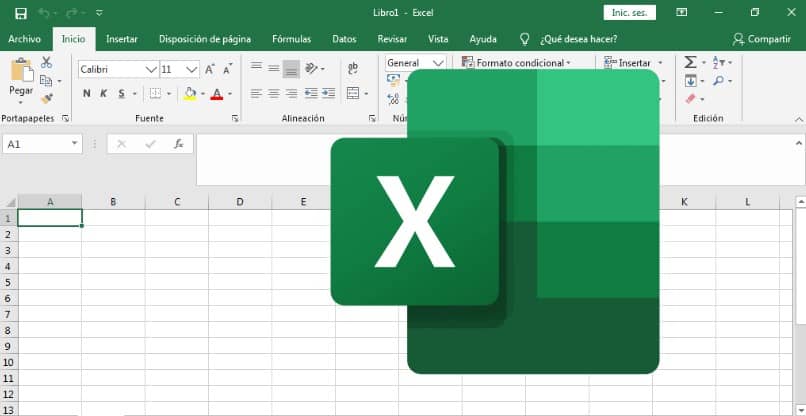The height and width of the screenshot is (416, 806).
Task: Open the General number format dropdown
Action: (438, 63)
